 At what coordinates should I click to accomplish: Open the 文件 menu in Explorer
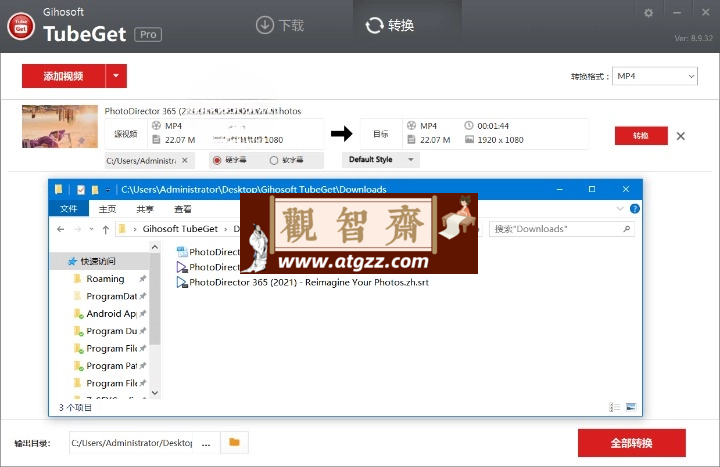point(68,209)
